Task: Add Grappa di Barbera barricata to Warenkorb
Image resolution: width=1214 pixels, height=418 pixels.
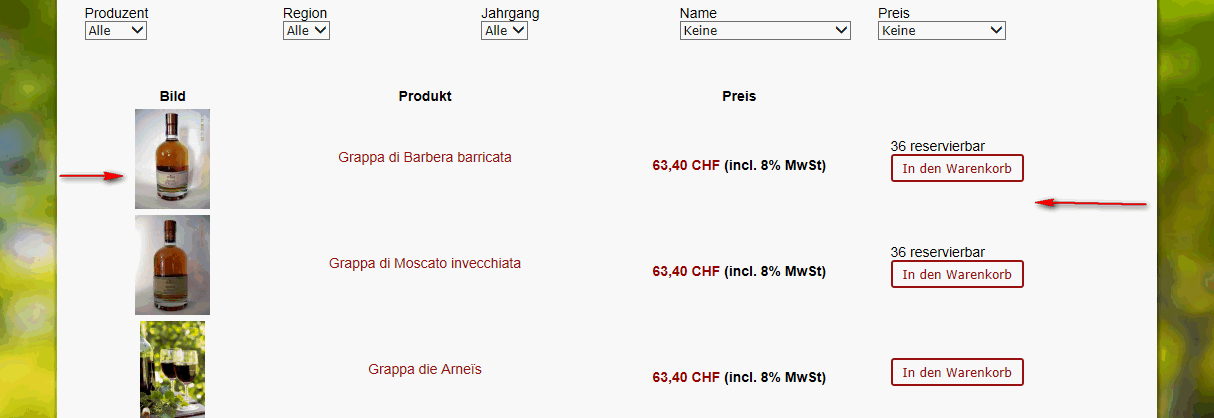Action: point(957,168)
